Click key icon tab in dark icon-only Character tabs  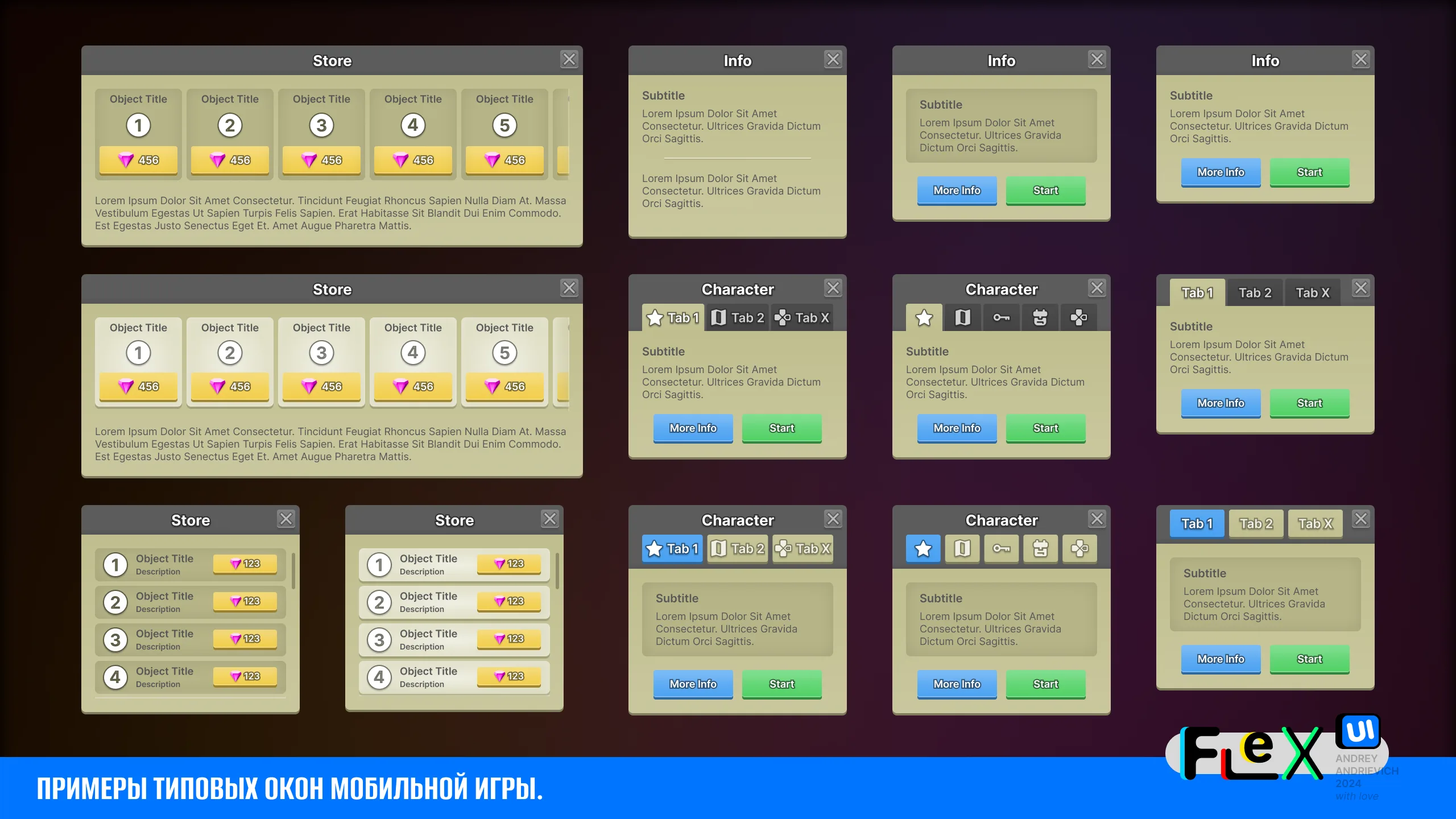pyautogui.click(x=1001, y=317)
